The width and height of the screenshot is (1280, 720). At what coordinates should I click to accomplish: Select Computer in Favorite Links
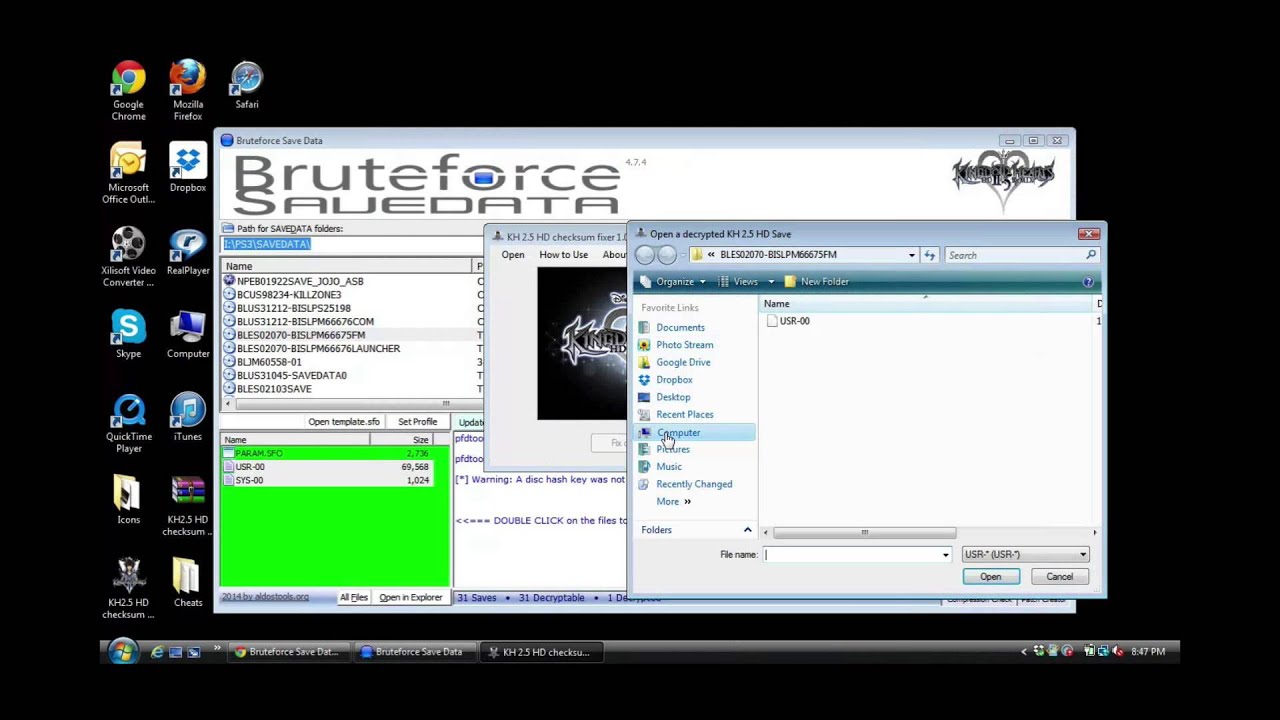695,433
